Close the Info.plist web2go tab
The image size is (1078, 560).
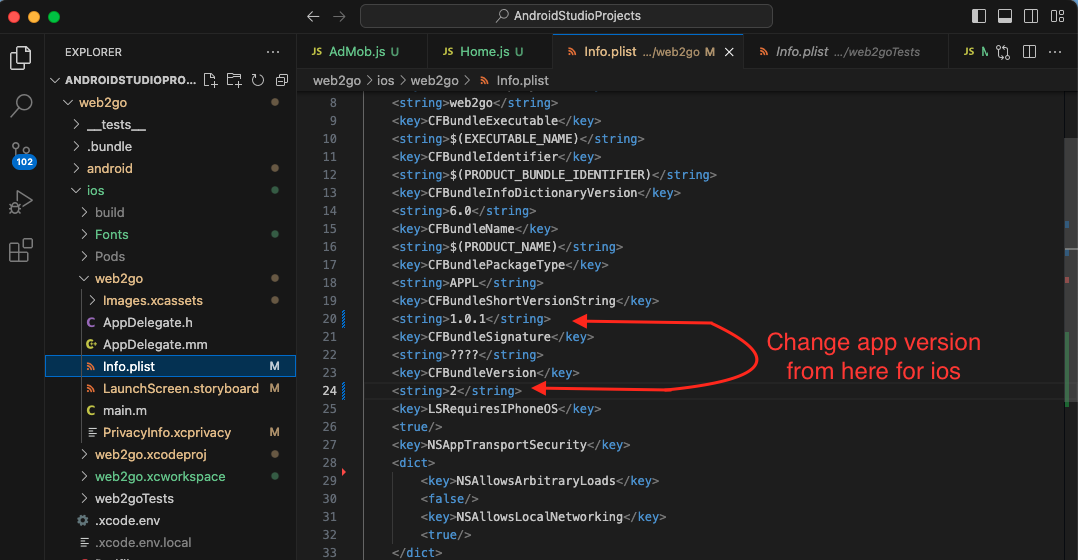[729, 52]
